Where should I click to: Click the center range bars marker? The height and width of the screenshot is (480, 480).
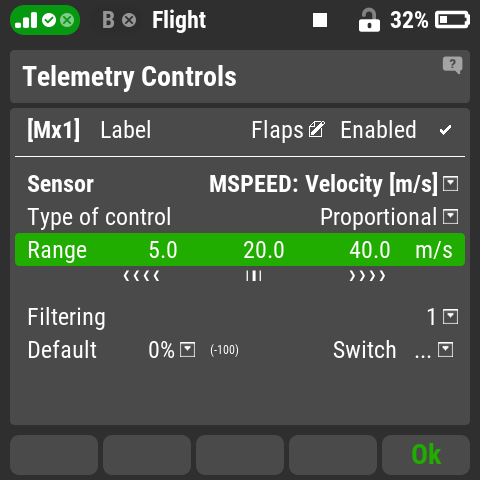tap(254, 276)
